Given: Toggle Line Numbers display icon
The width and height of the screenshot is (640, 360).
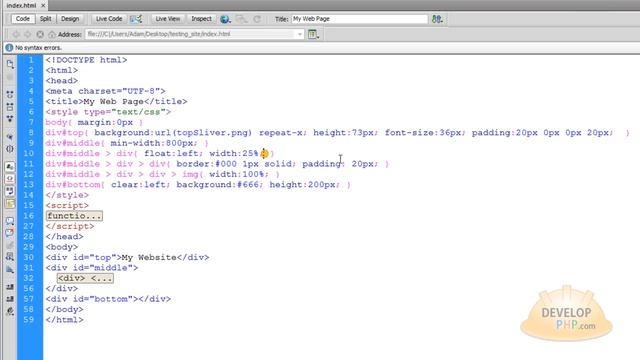Looking at the screenshot, I should pyautogui.click(x=10, y=167).
